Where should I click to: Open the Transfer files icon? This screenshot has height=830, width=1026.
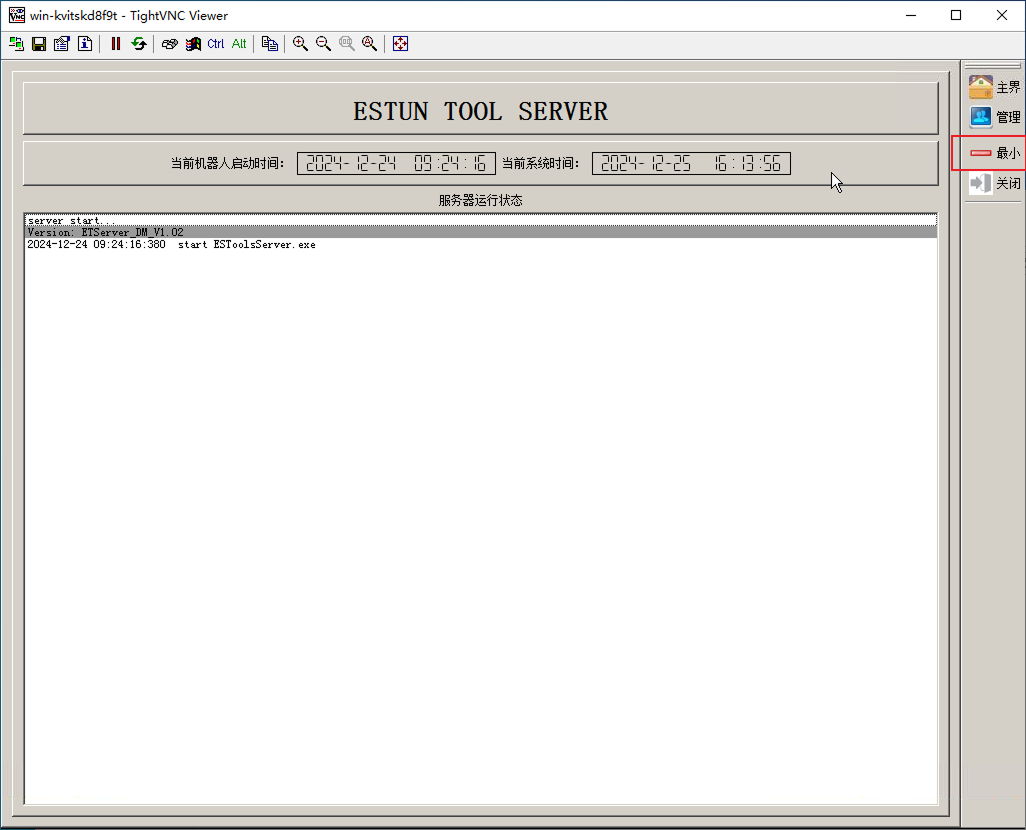pos(270,44)
